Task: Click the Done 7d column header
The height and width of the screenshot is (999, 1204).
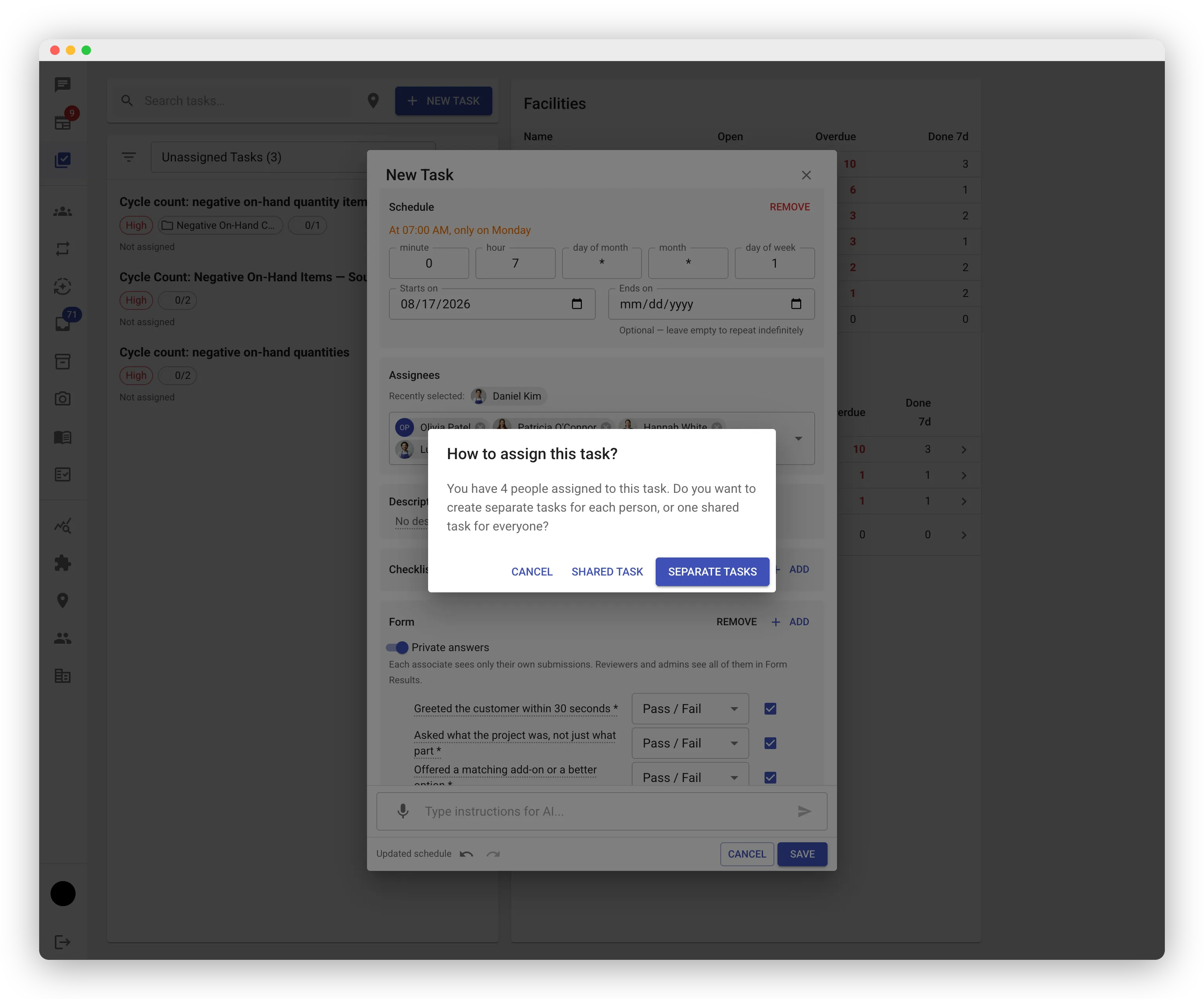Action: (x=948, y=136)
